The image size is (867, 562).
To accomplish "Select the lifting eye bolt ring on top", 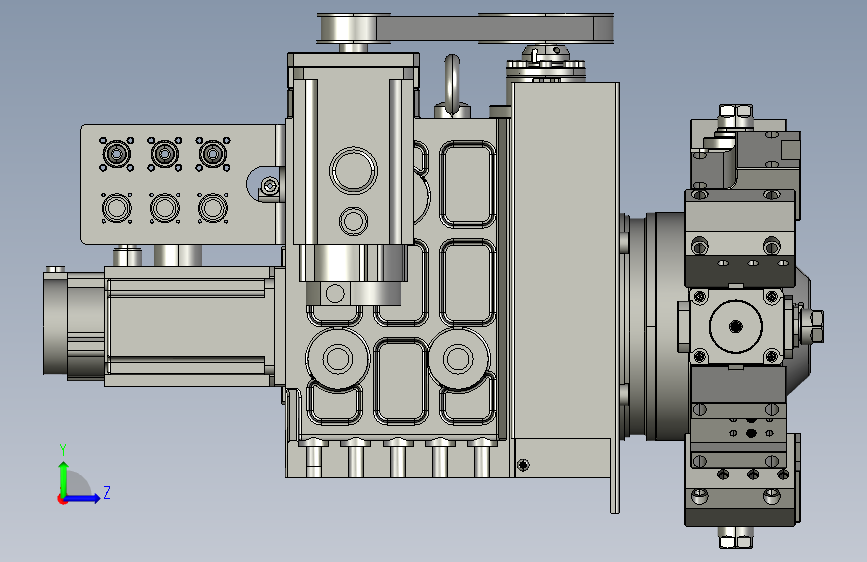I will pyautogui.click(x=452, y=84).
